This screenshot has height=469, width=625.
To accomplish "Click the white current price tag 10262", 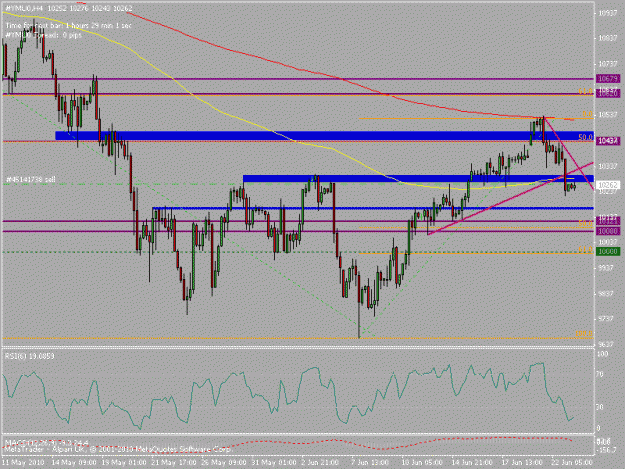I will [x=608, y=185].
